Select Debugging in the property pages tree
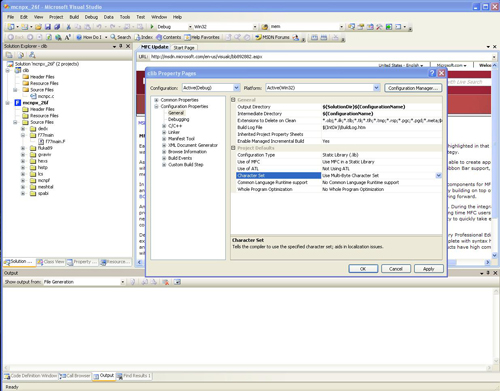Screen dimensions: 500x391 click(178, 119)
